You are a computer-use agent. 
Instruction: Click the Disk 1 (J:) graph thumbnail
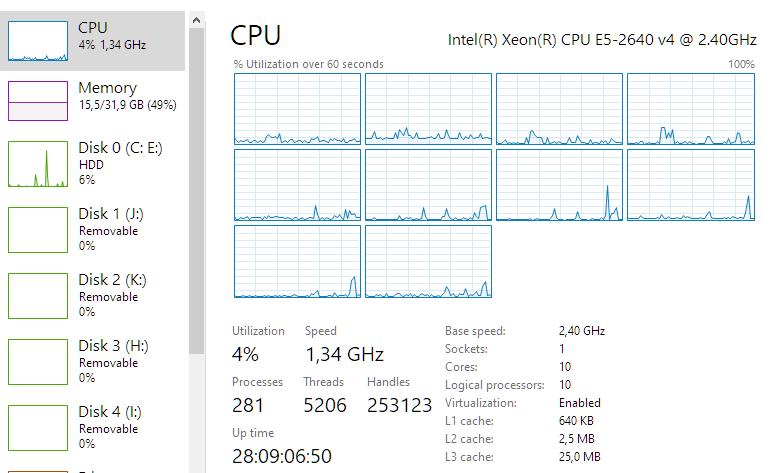(36, 230)
